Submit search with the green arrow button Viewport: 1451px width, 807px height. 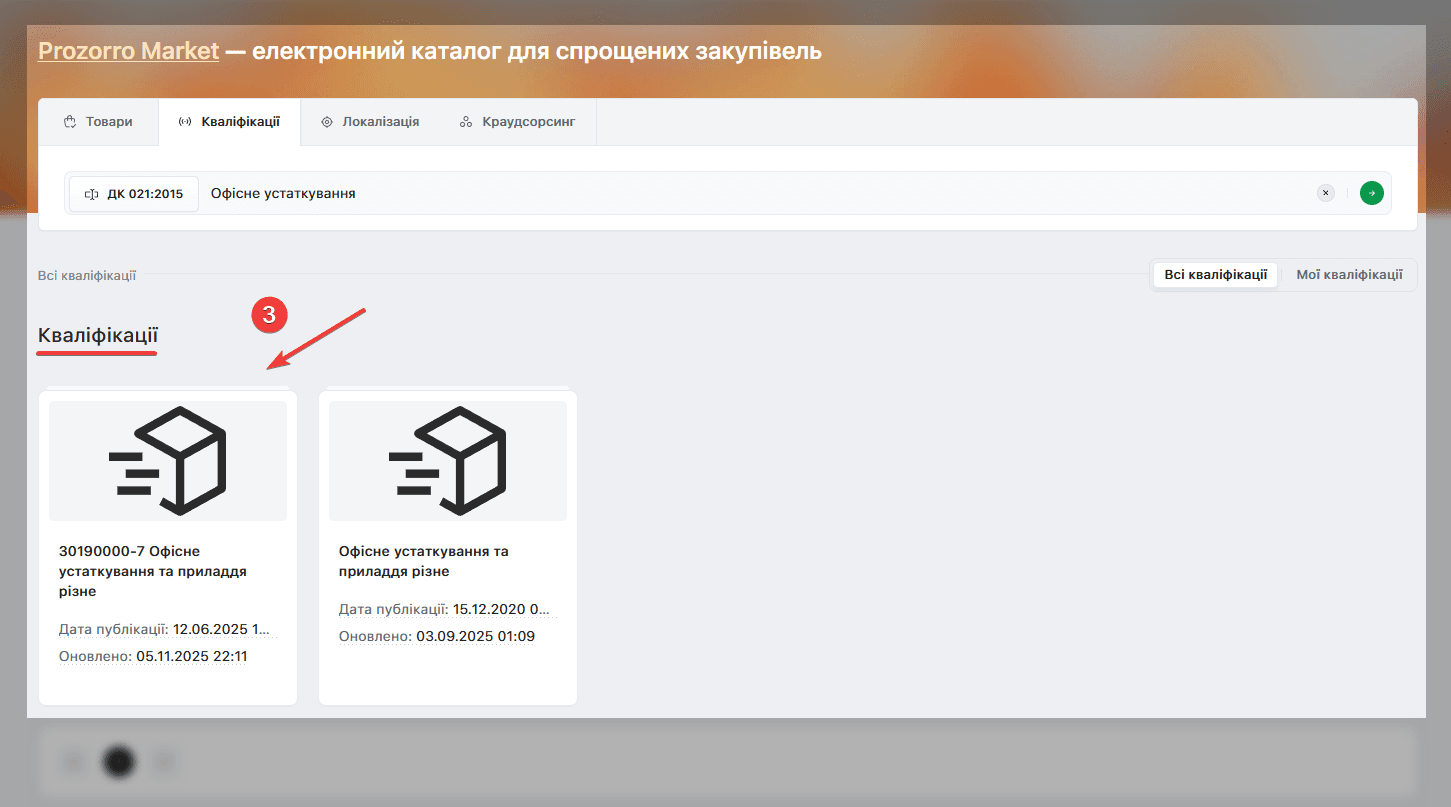tap(1372, 194)
